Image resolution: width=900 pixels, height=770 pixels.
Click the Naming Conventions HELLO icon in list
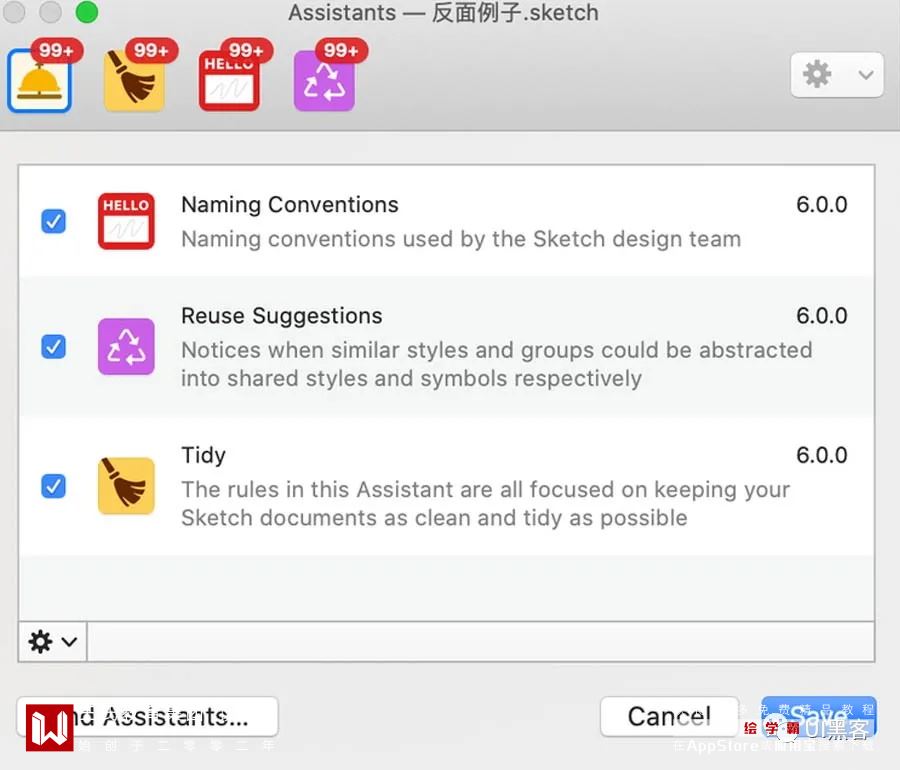coord(126,221)
